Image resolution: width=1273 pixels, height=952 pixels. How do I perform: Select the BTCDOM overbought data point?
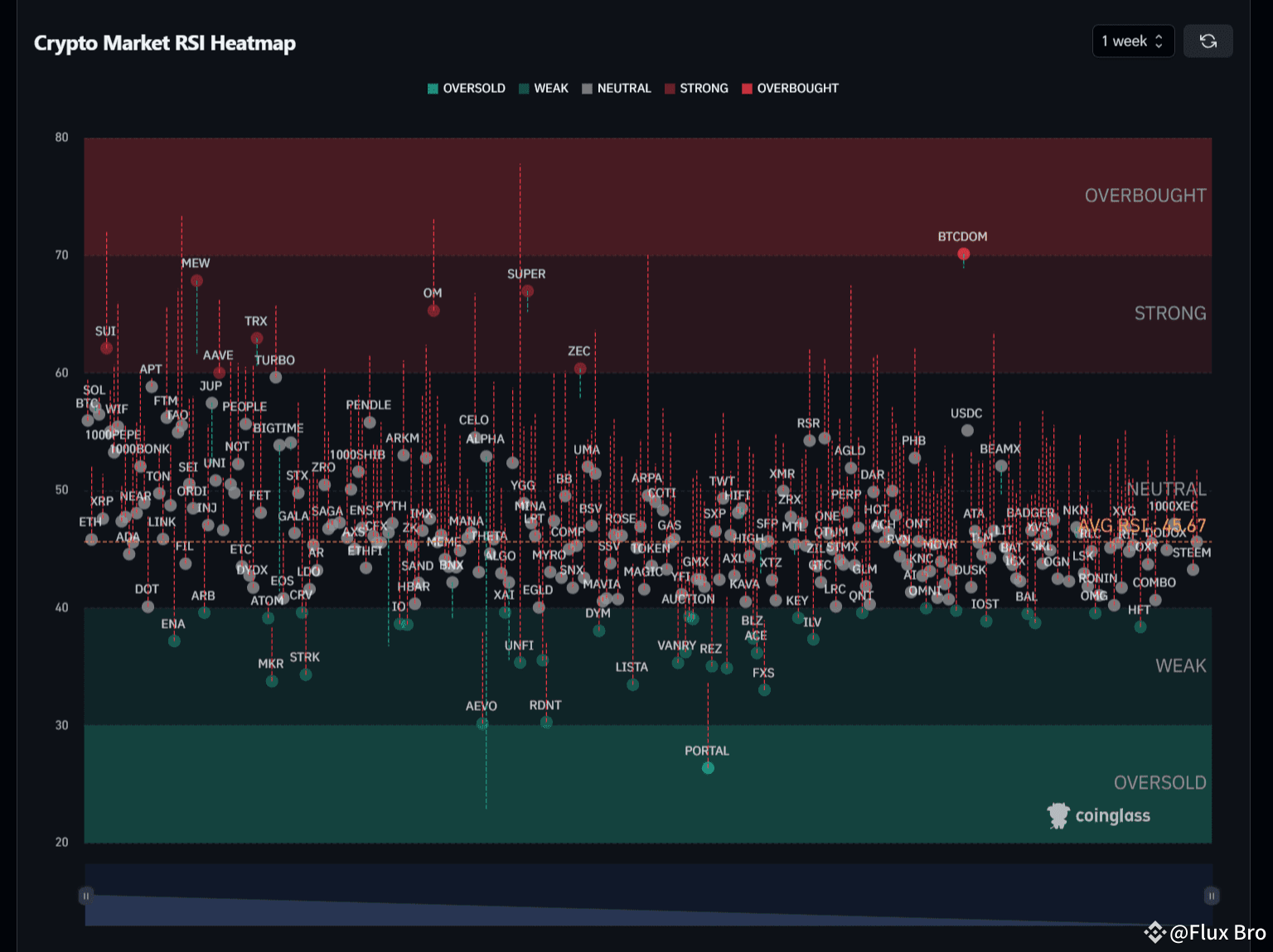point(962,253)
